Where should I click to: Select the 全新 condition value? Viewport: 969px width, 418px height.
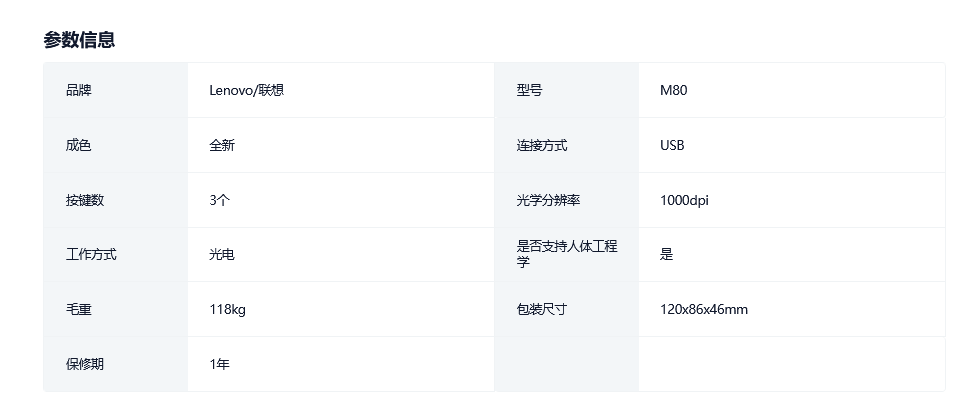point(222,145)
